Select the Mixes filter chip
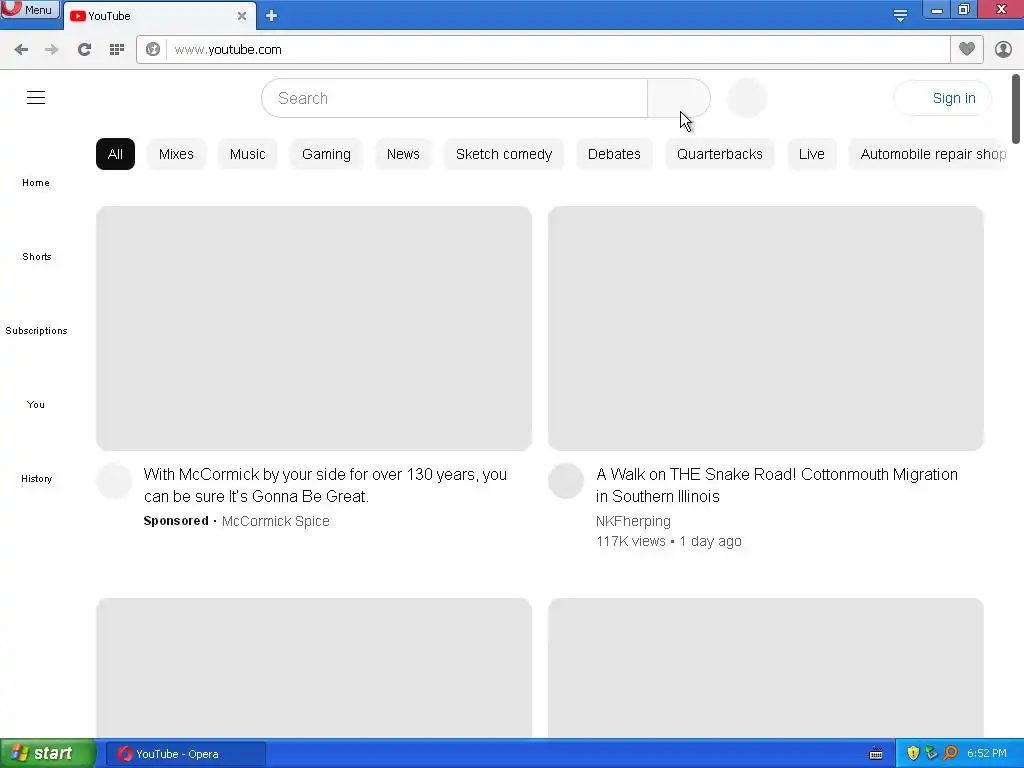 (176, 154)
